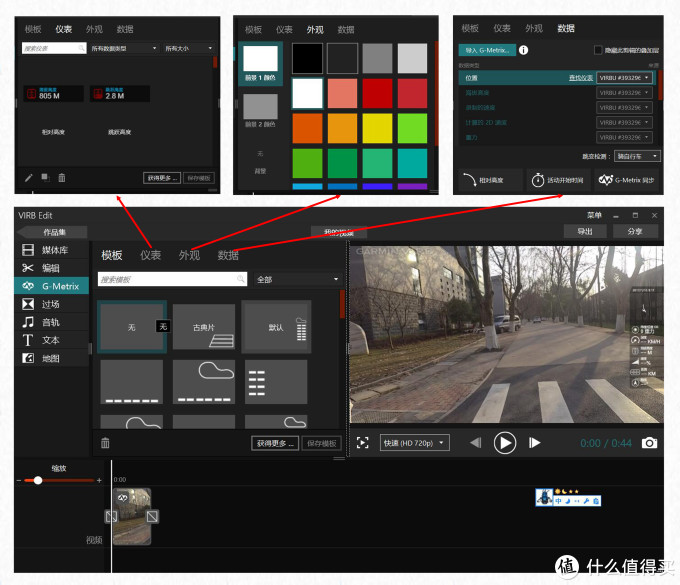Click the zoom minus sign on timeline
The image size is (680, 585).
click(x=19, y=480)
